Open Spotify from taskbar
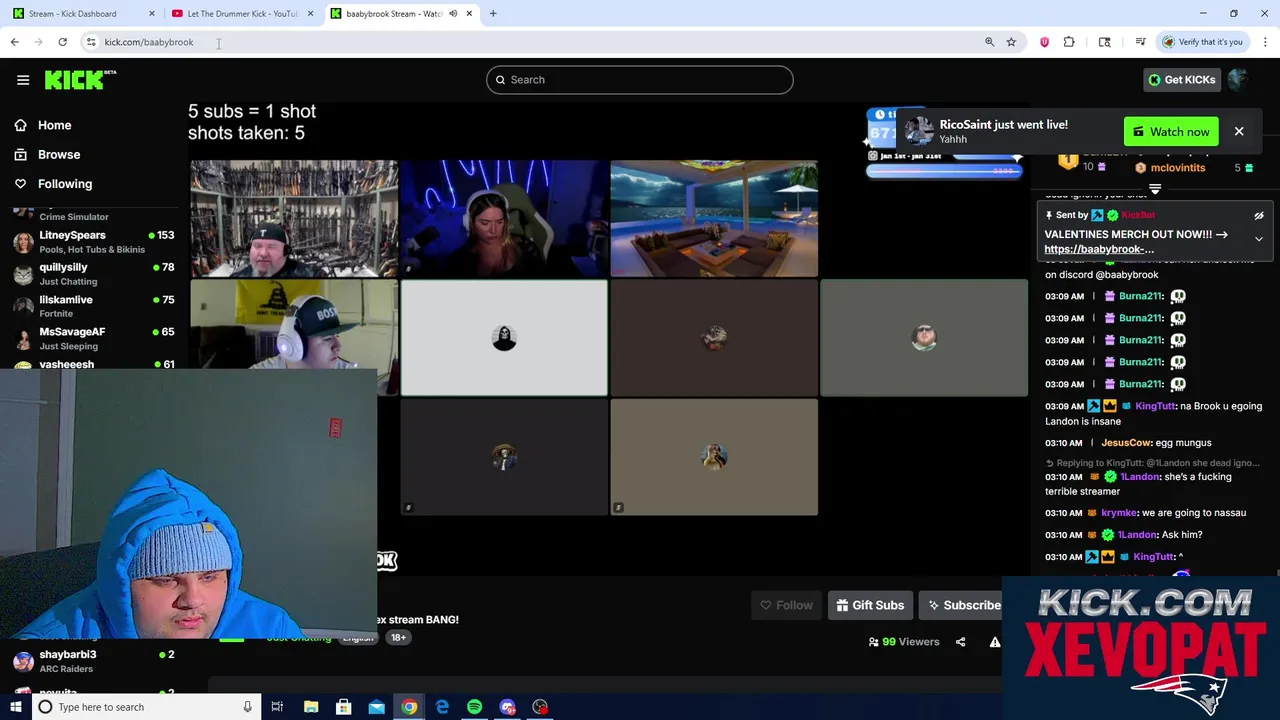 pos(474,707)
